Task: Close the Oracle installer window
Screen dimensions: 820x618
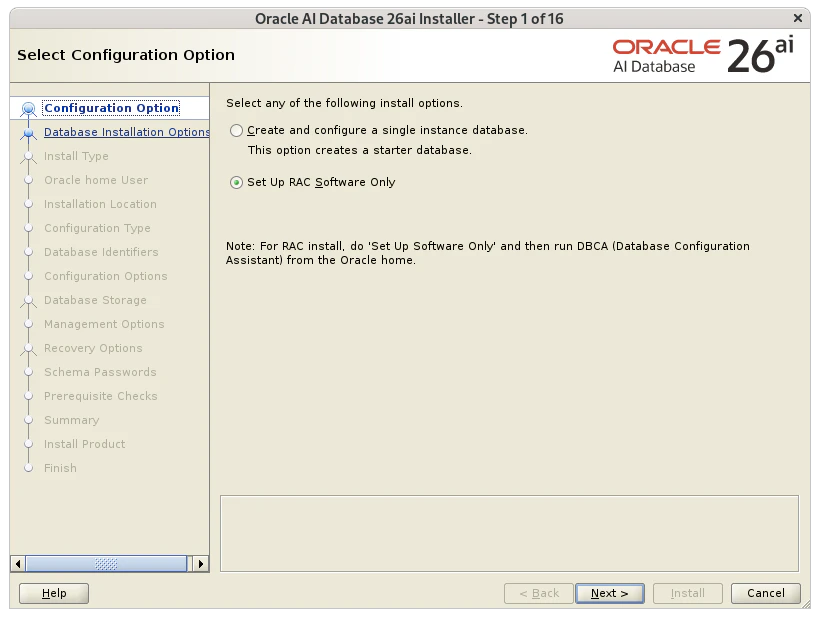Action: click(x=798, y=18)
